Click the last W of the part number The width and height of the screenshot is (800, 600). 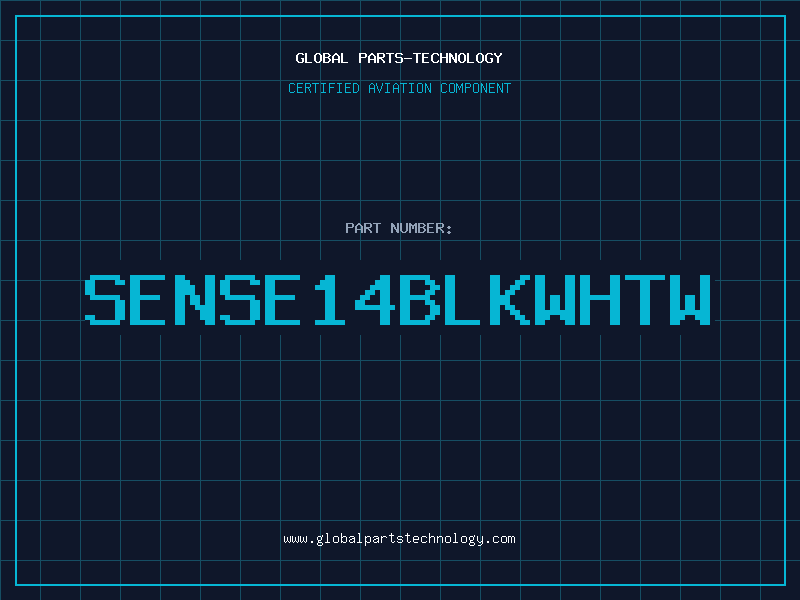point(690,299)
